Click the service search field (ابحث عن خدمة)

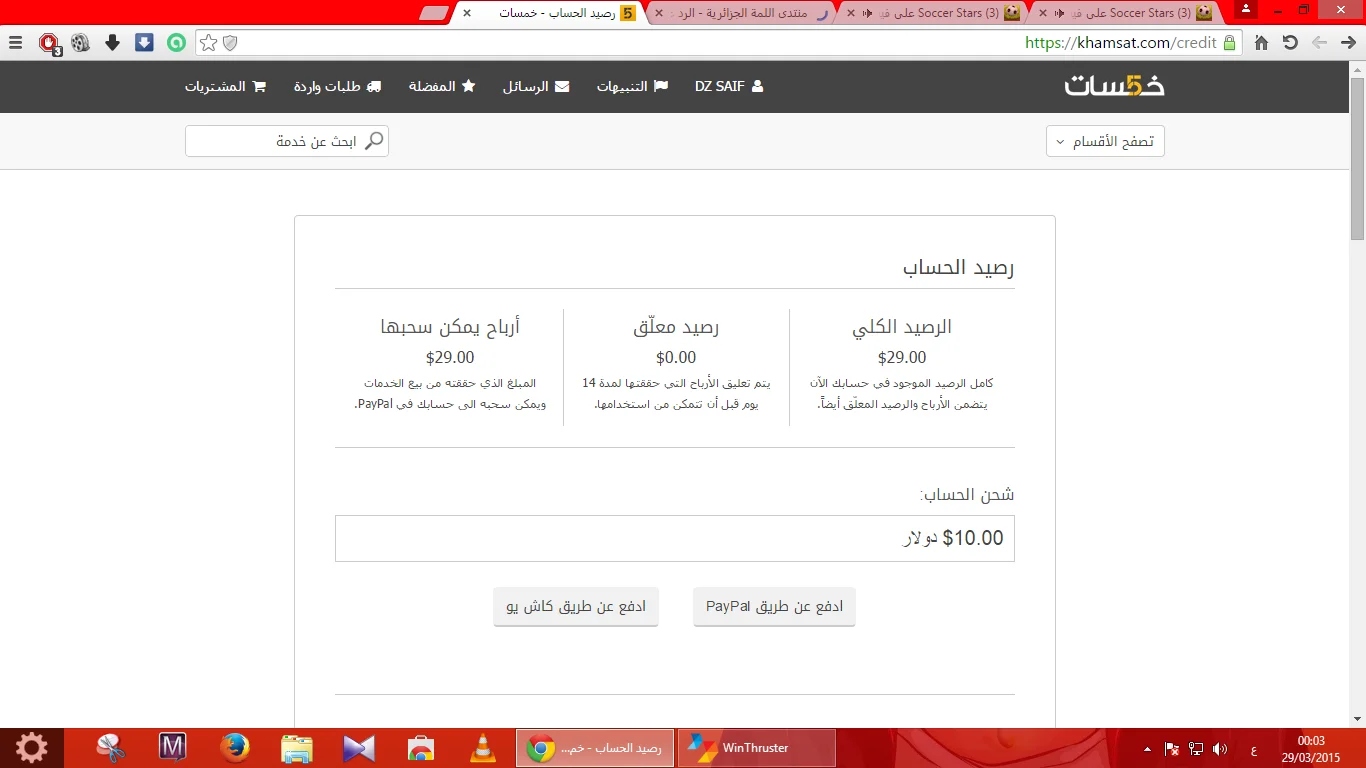coord(287,141)
